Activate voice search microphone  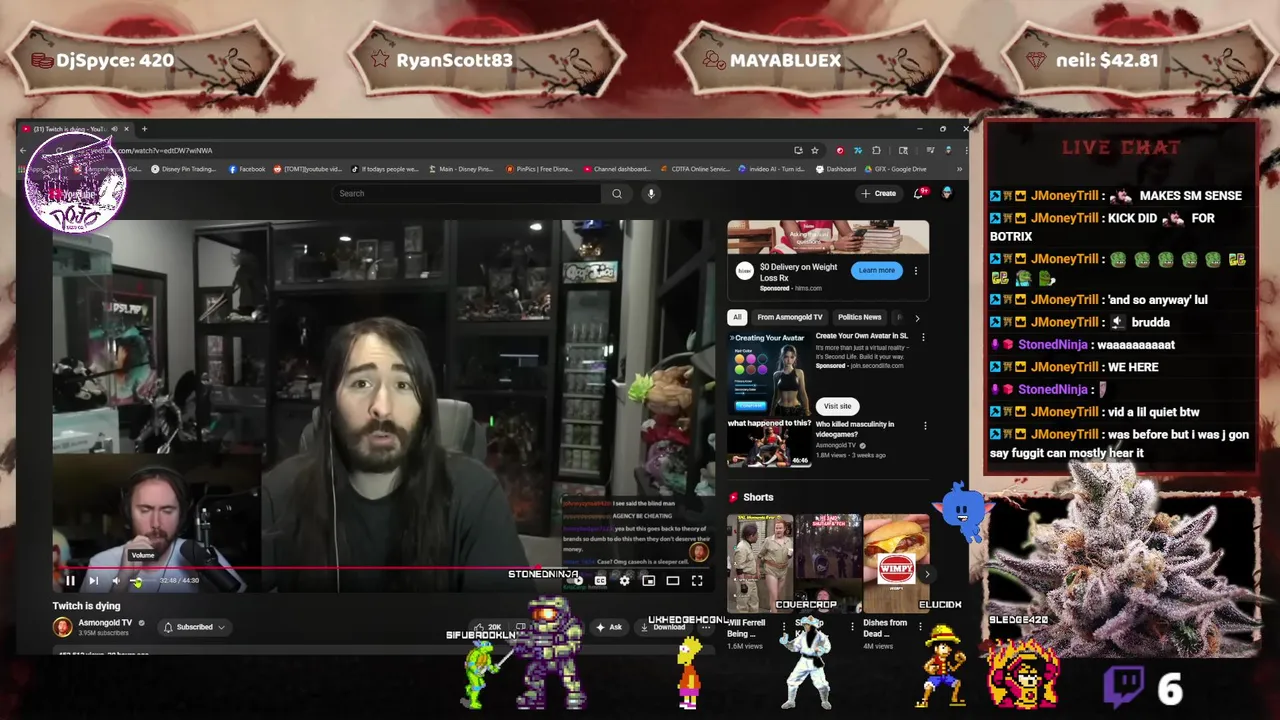click(651, 193)
